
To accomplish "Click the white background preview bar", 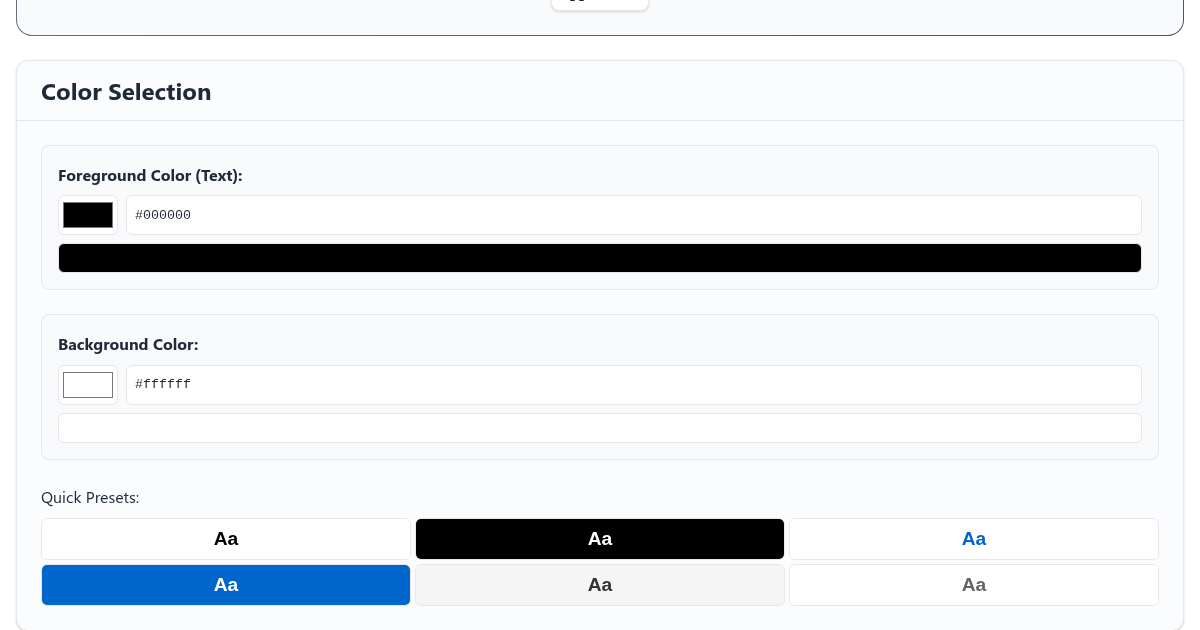I will point(600,428).
